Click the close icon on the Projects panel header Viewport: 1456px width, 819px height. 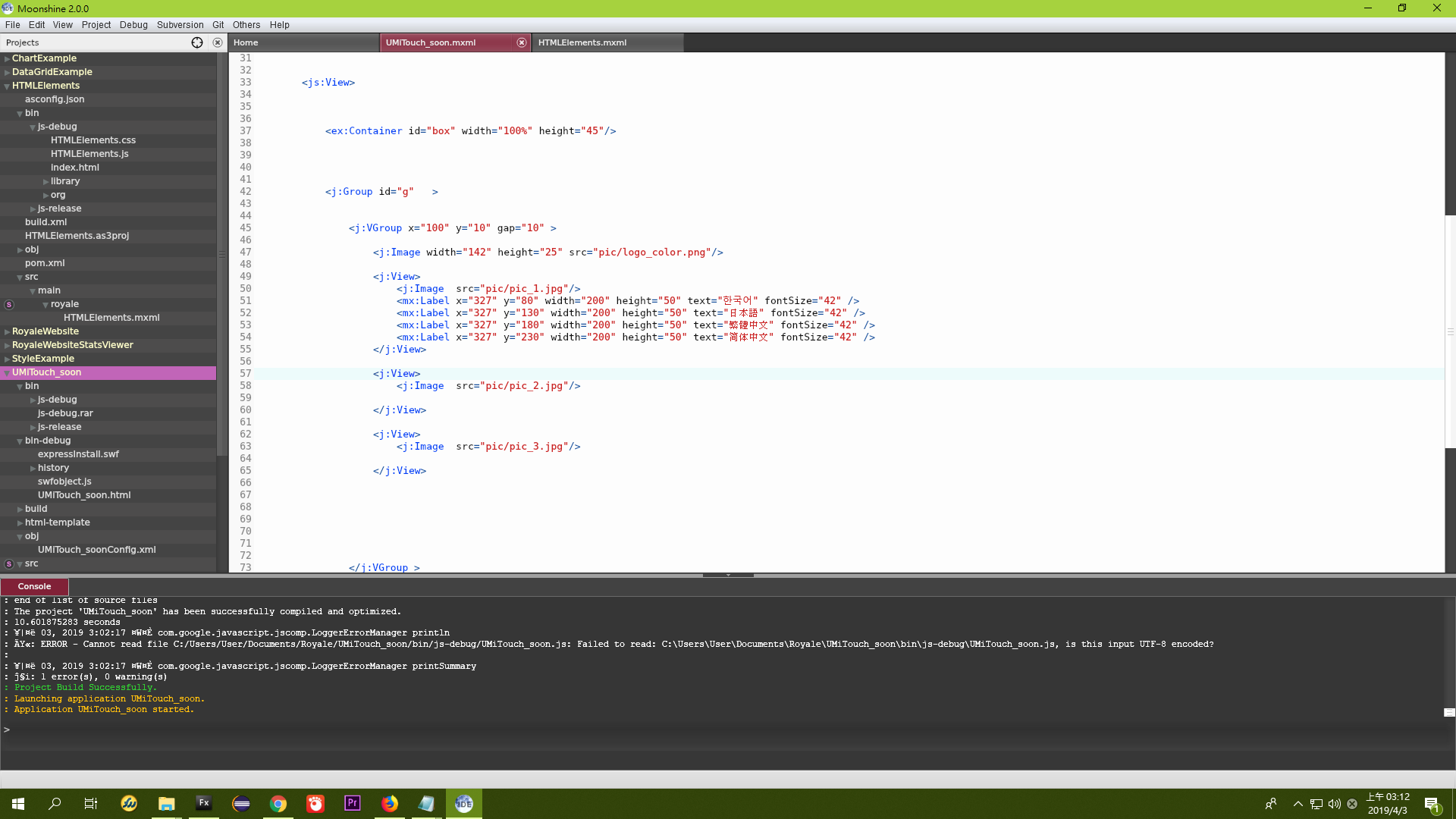218,42
